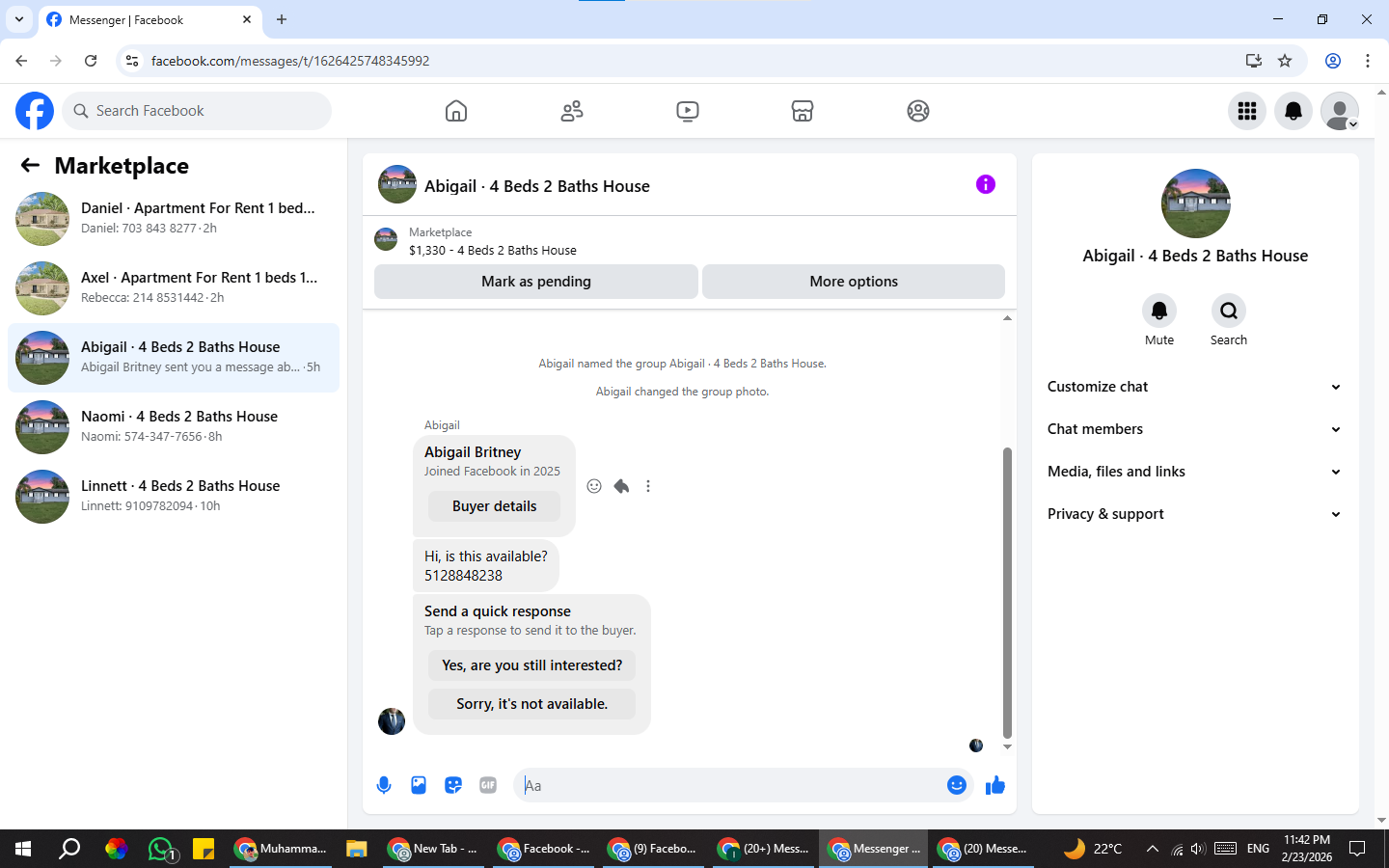
Task: Expand the Customize chat section
Action: pos(1195,387)
